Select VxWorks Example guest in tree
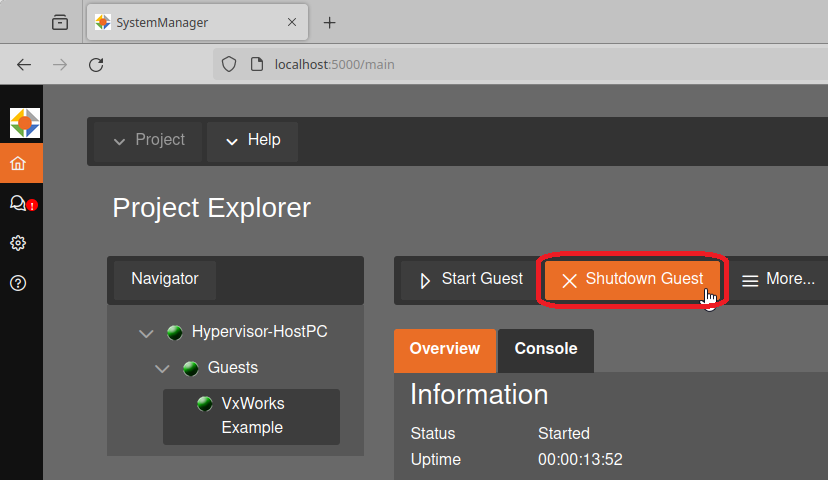The width and height of the screenshot is (828, 480). (251, 417)
